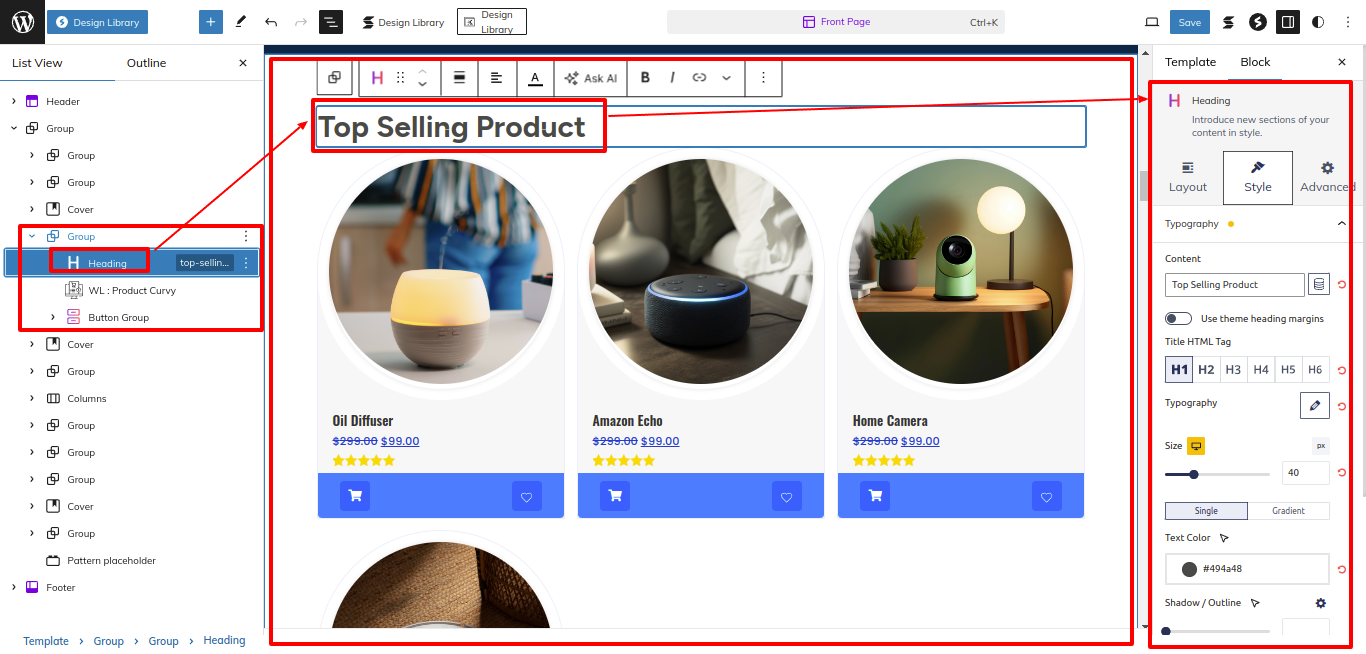Select the H2 title tag
The image size is (1366, 654).
pyautogui.click(x=1206, y=370)
